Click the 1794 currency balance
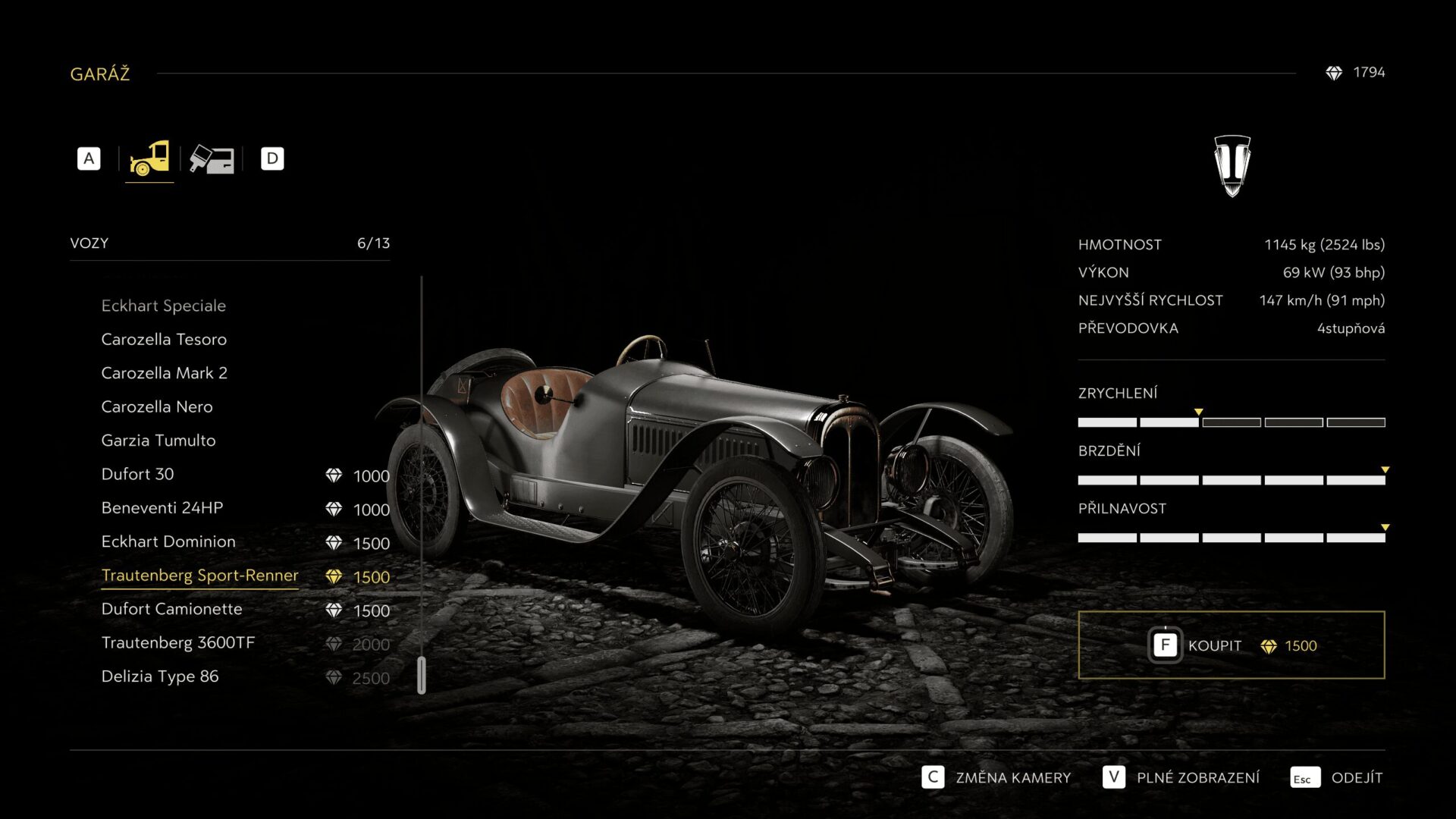Screen dimensions: 1456x819 pos(1369,73)
